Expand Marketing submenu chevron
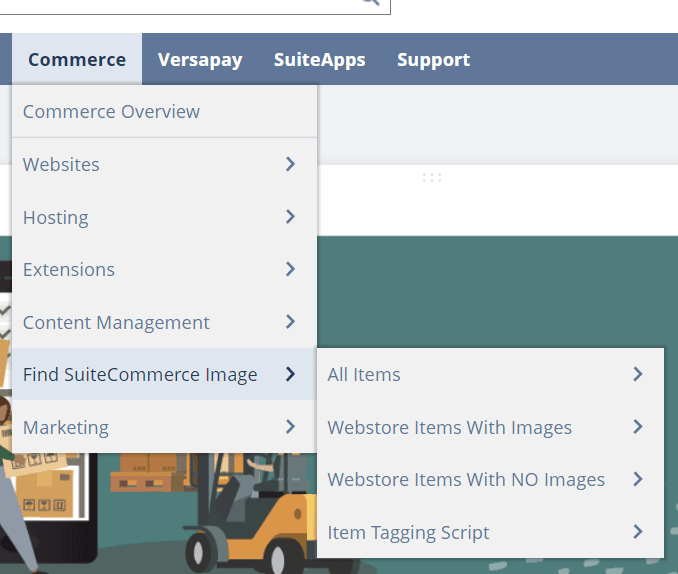 point(291,427)
